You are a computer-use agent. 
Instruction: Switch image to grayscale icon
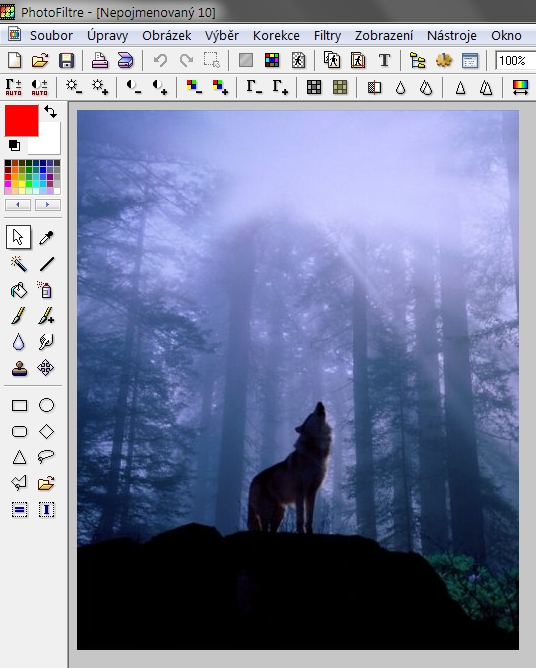[x=246, y=60]
